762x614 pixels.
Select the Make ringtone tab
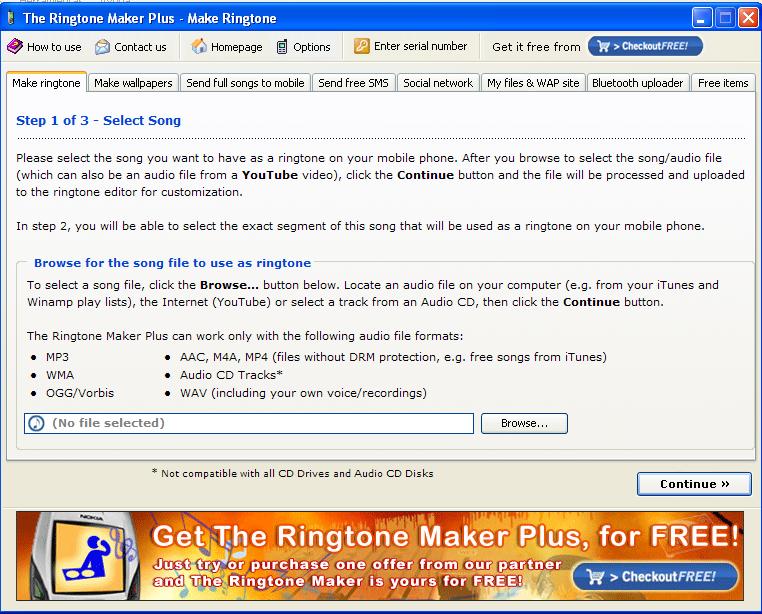click(x=46, y=83)
